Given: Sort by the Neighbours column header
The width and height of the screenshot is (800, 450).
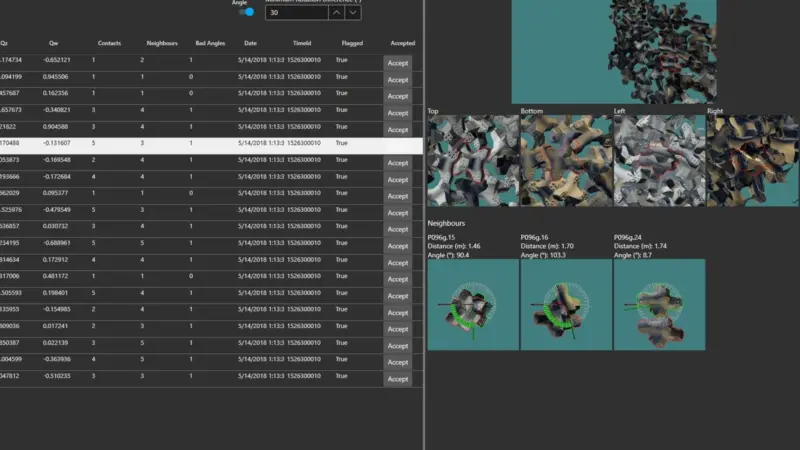Looking at the screenshot, I should (162, 43).
